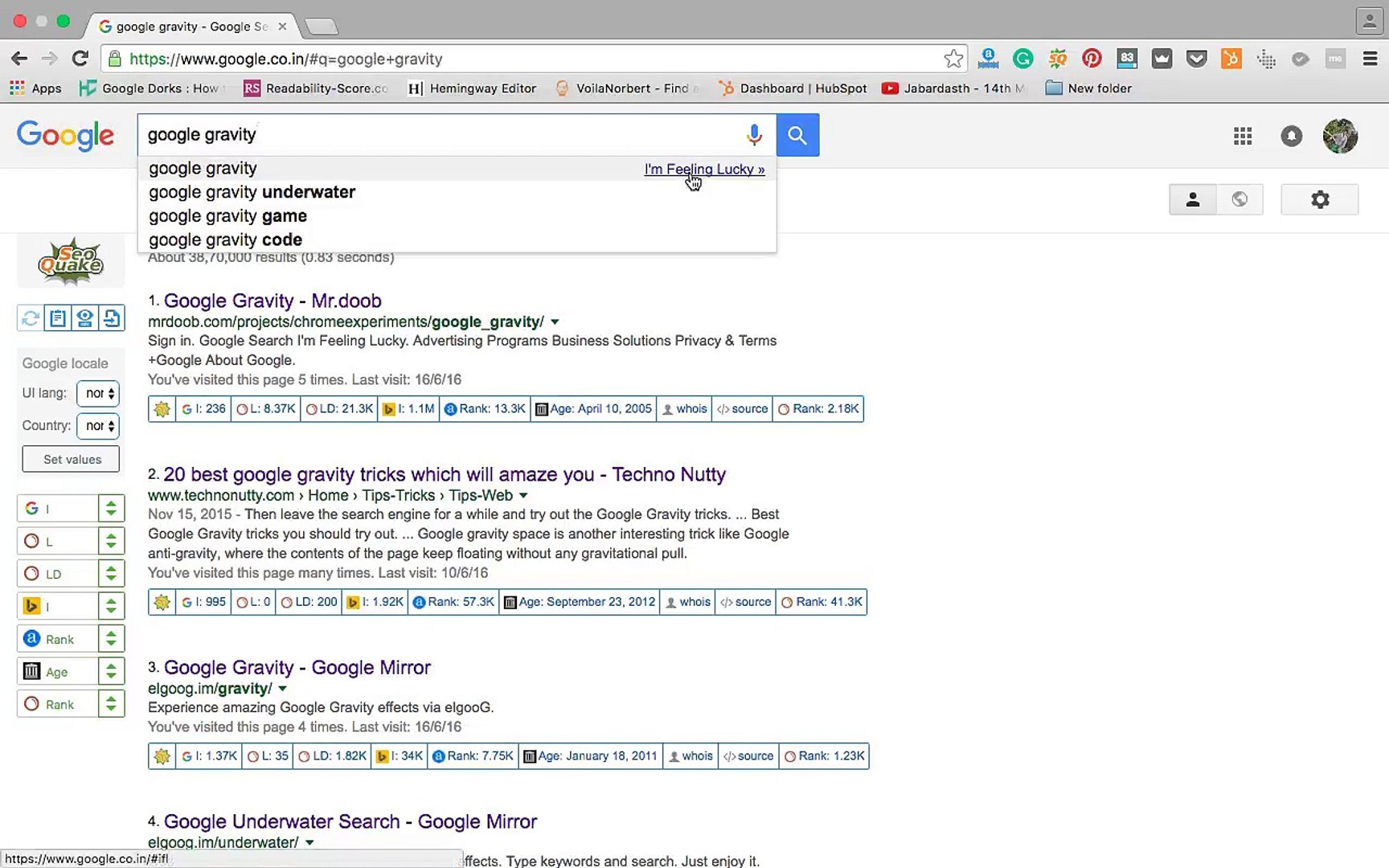Click the SEOquake badge icon on Techno Nutty result
The image size is (1389, 868).
[162, 602]
